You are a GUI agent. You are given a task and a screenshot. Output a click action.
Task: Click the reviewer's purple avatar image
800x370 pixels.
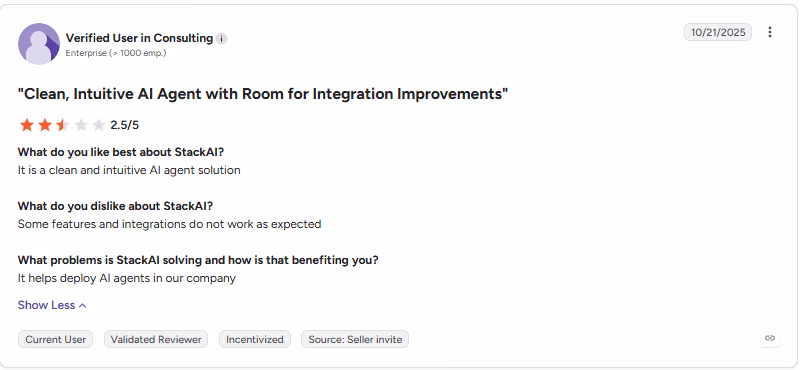[39, 44]
